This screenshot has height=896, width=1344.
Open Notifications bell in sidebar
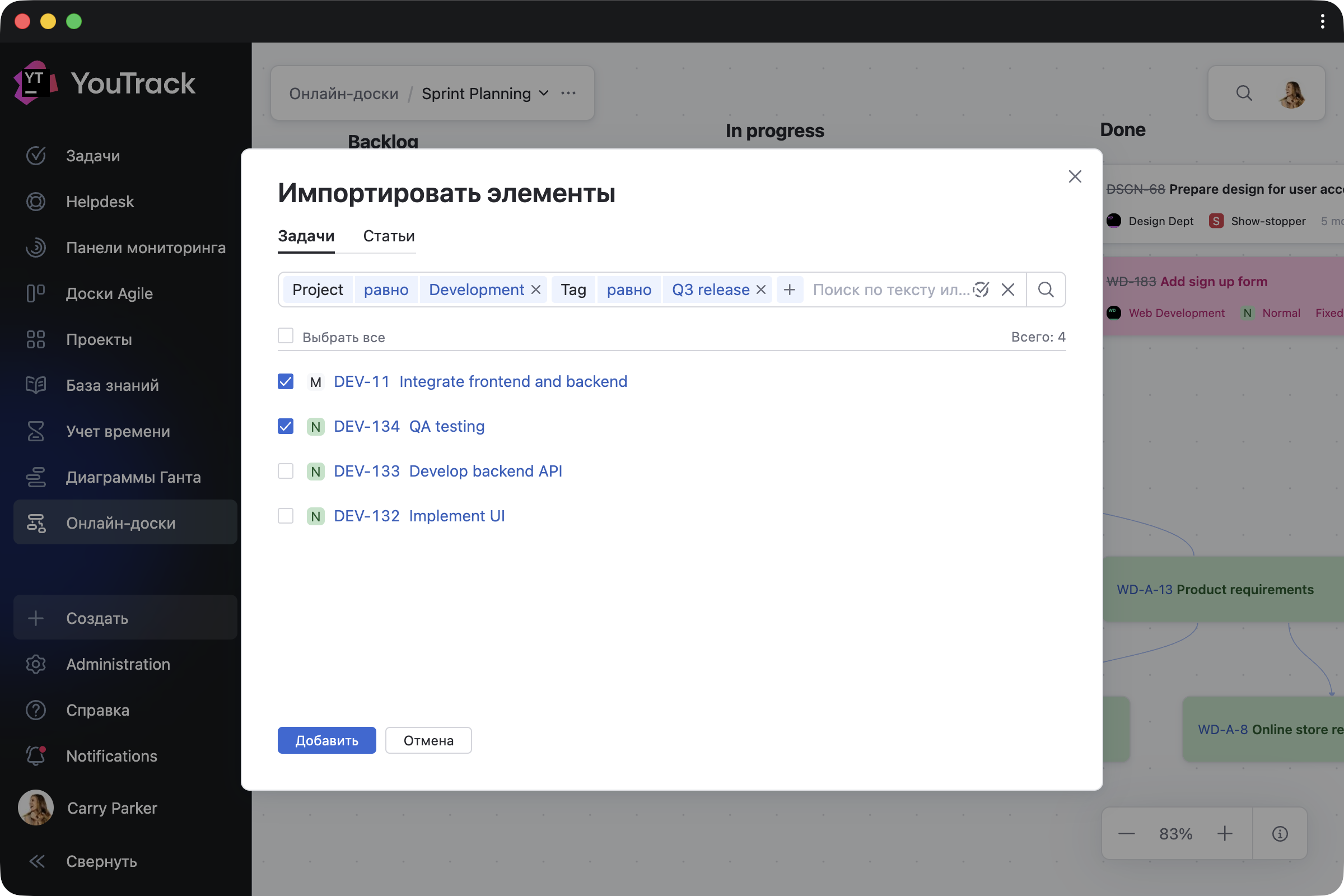111,755
